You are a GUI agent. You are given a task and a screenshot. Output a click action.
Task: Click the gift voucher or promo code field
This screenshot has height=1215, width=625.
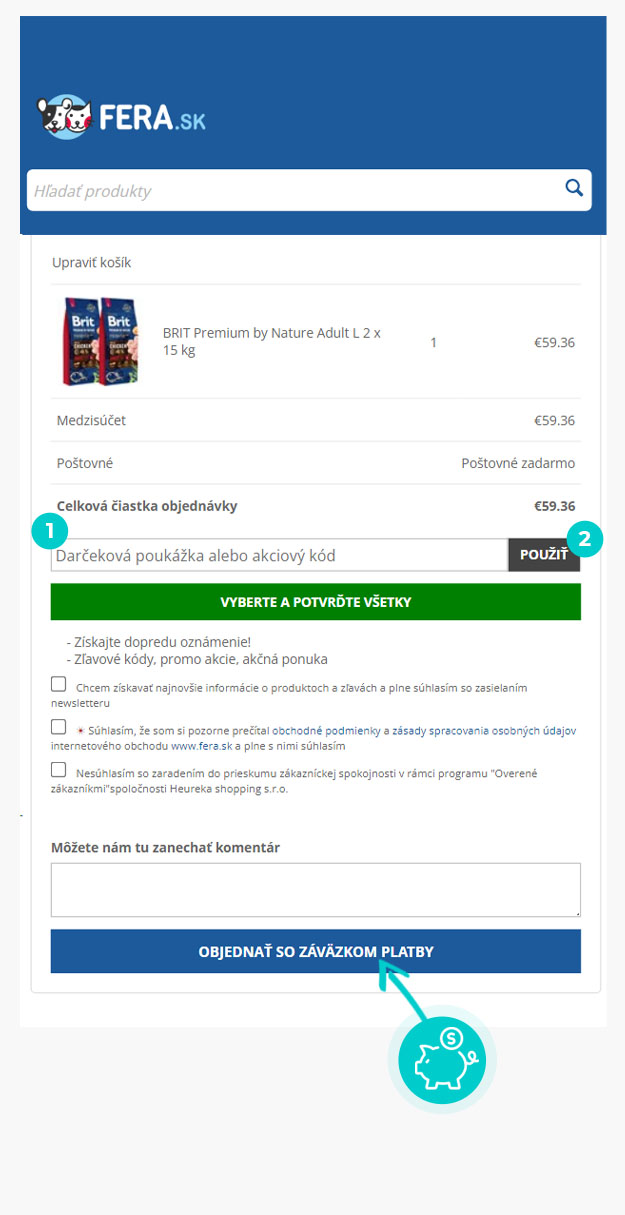(279, 555)
